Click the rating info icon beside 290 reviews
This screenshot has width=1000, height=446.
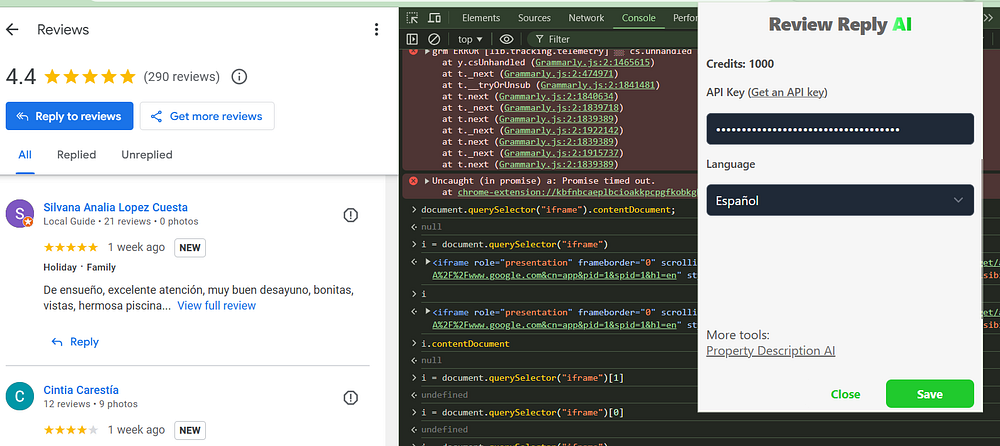pos(239,76)
